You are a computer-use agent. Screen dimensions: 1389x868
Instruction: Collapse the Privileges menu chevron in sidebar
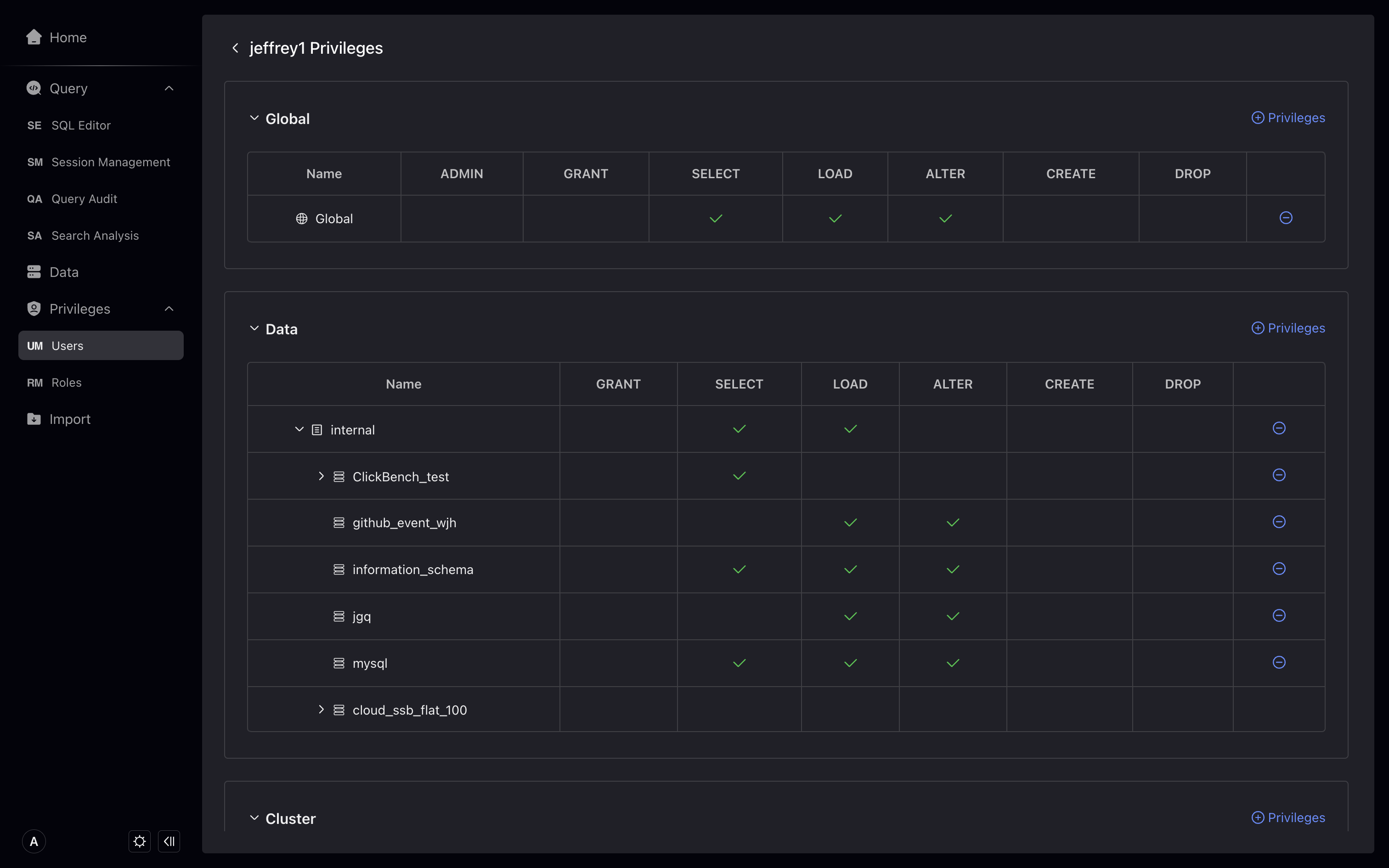[x=169, y=308]
